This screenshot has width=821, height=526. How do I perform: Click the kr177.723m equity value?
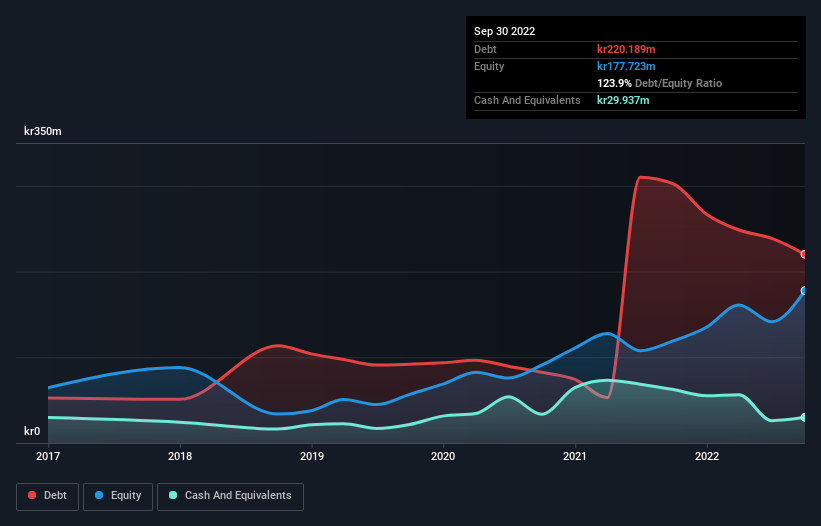[626, 66]
